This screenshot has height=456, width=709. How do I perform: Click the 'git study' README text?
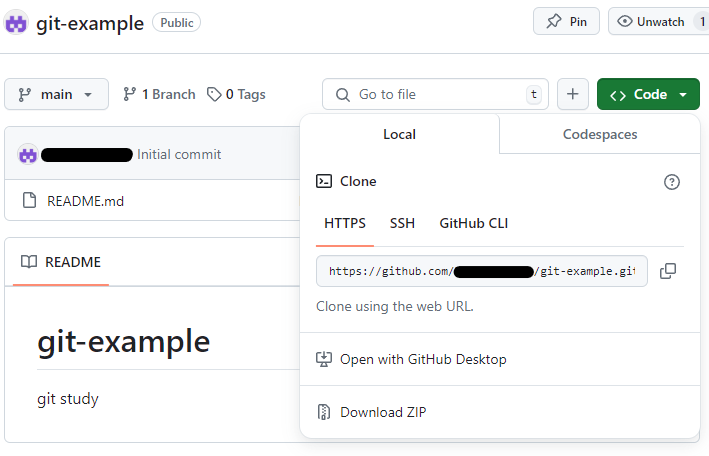tap(68, 399)
